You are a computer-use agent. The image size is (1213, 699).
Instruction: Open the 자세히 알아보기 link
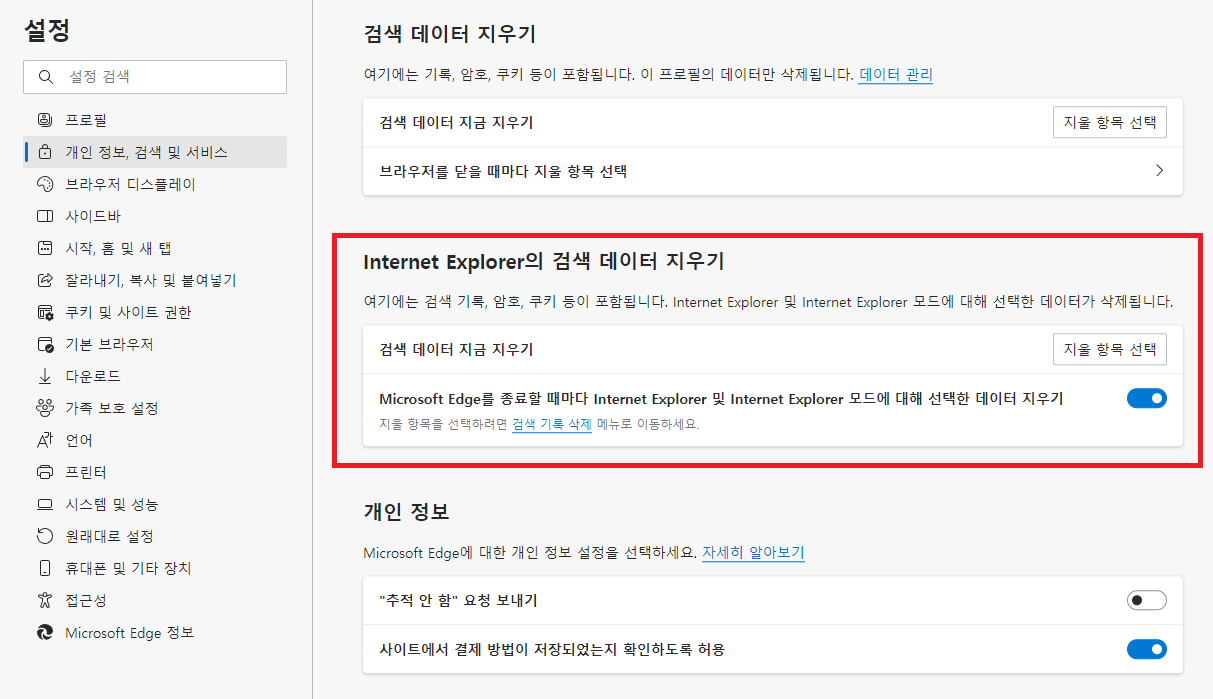pyautogui.click(x=753, y=552)
